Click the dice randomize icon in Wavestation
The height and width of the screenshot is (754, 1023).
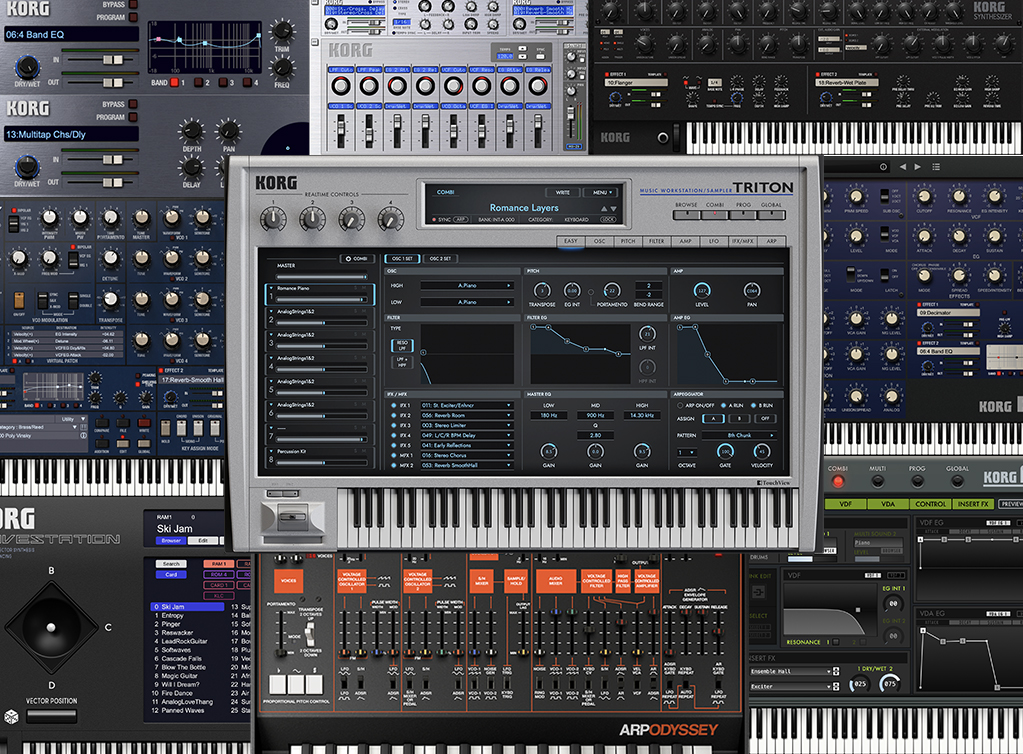click(x=11, y=717)
